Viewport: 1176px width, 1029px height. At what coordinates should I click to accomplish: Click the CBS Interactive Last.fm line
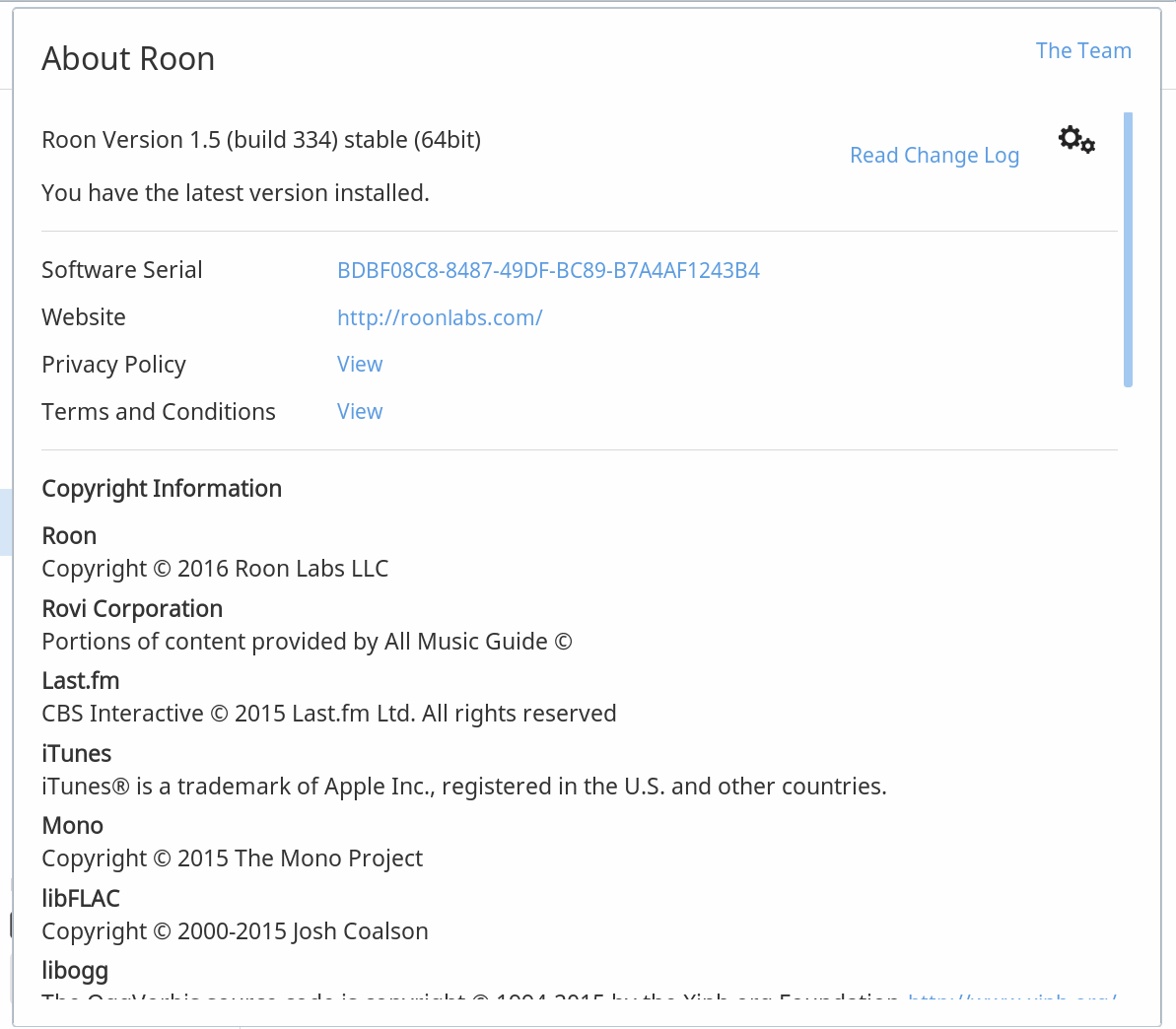point(328,714)
